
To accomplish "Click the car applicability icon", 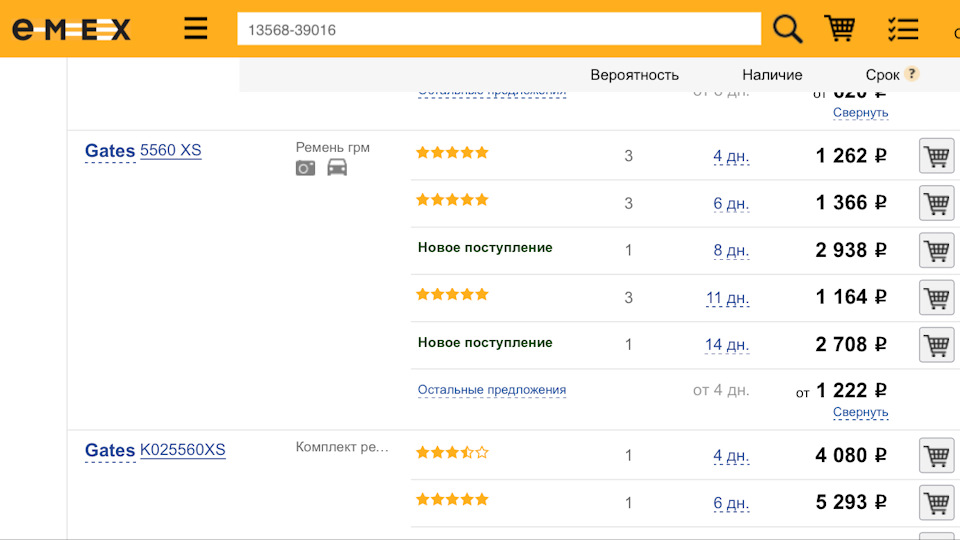I will pos(337,168).
